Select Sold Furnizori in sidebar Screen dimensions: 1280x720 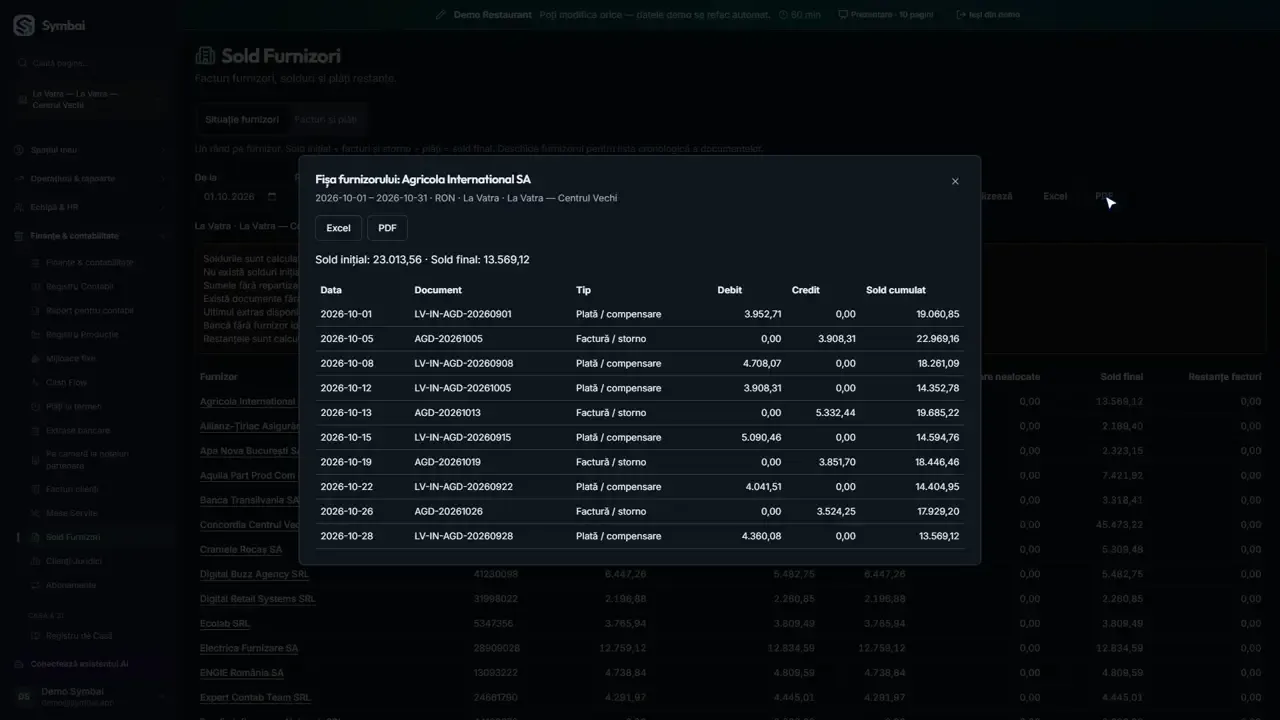click(98, 537)
